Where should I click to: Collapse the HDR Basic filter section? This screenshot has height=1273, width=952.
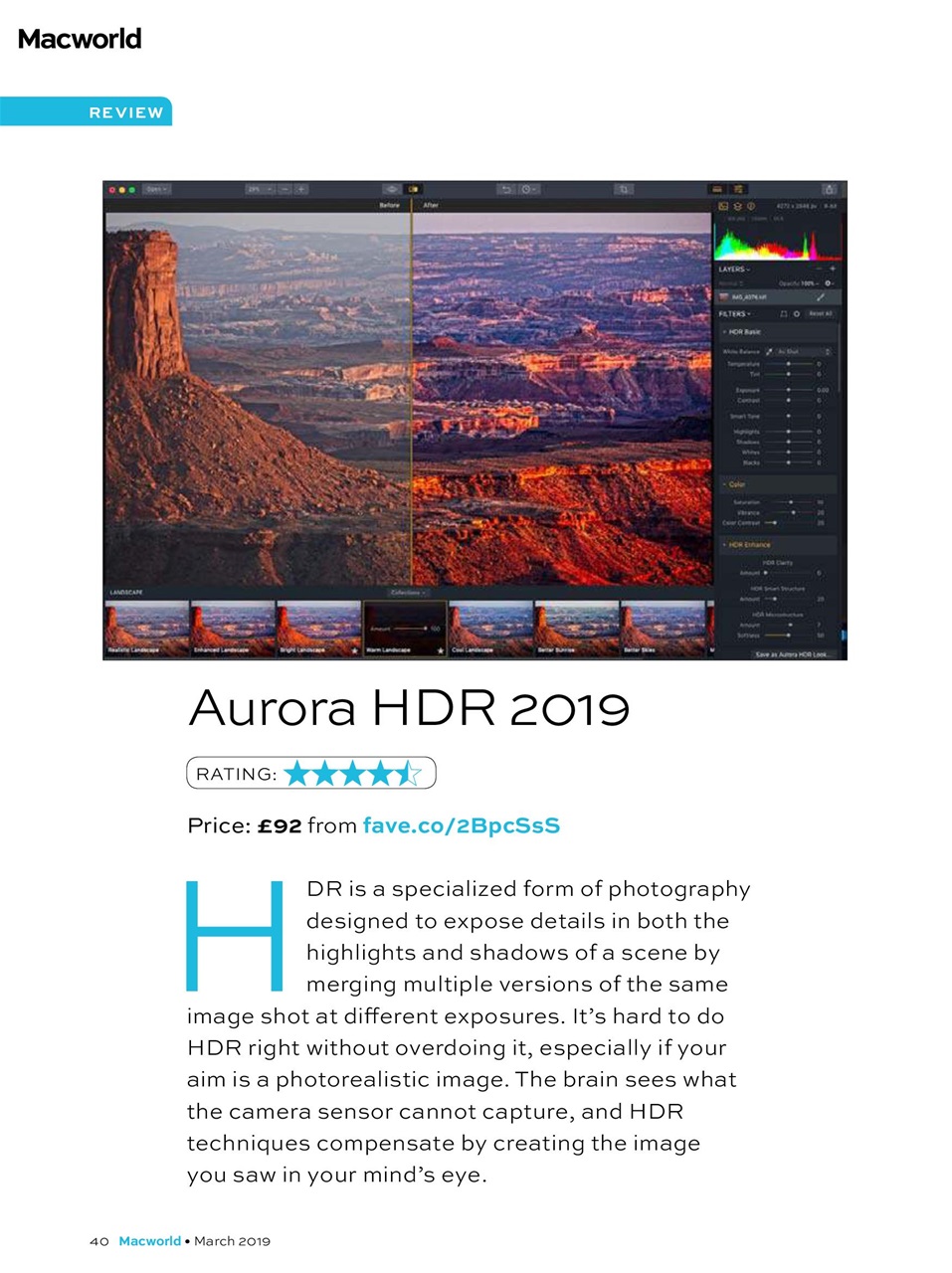pos(724,331)
